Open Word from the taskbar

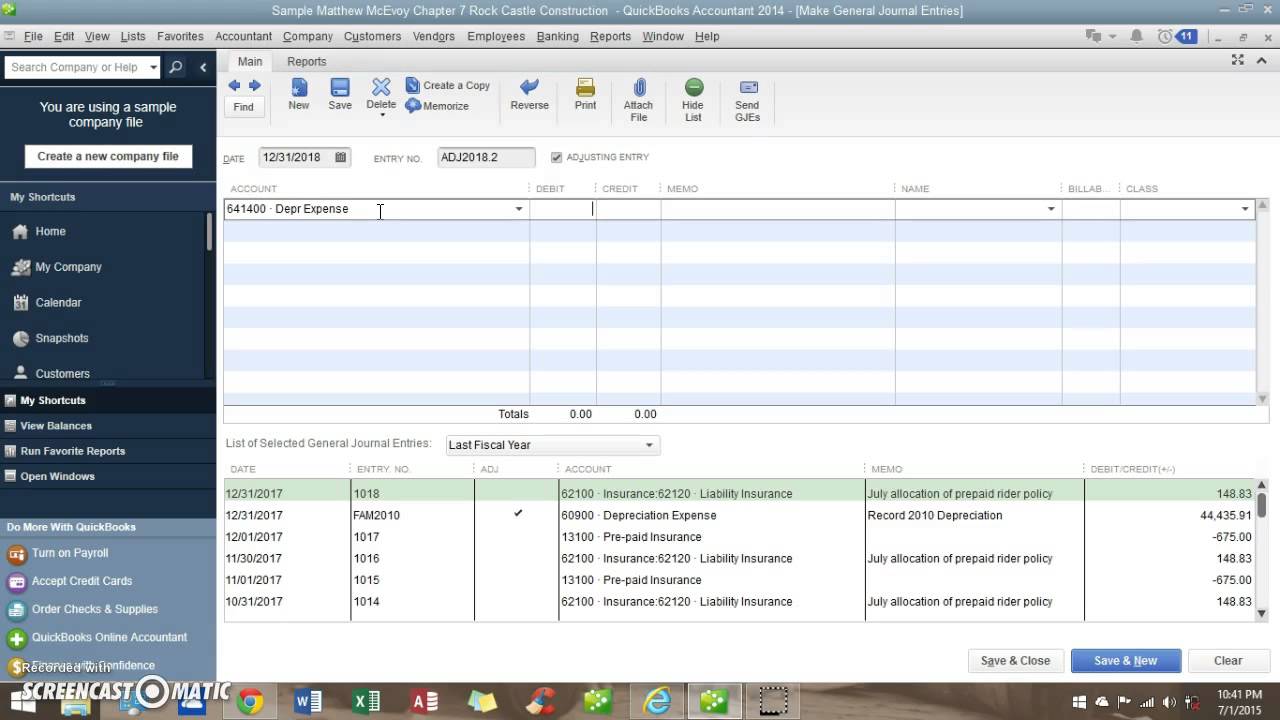point(309,702)
